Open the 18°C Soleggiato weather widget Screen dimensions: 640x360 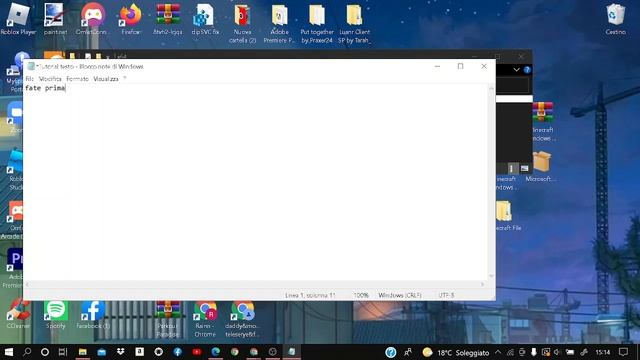pyautogui.click(x=456, y=352)
